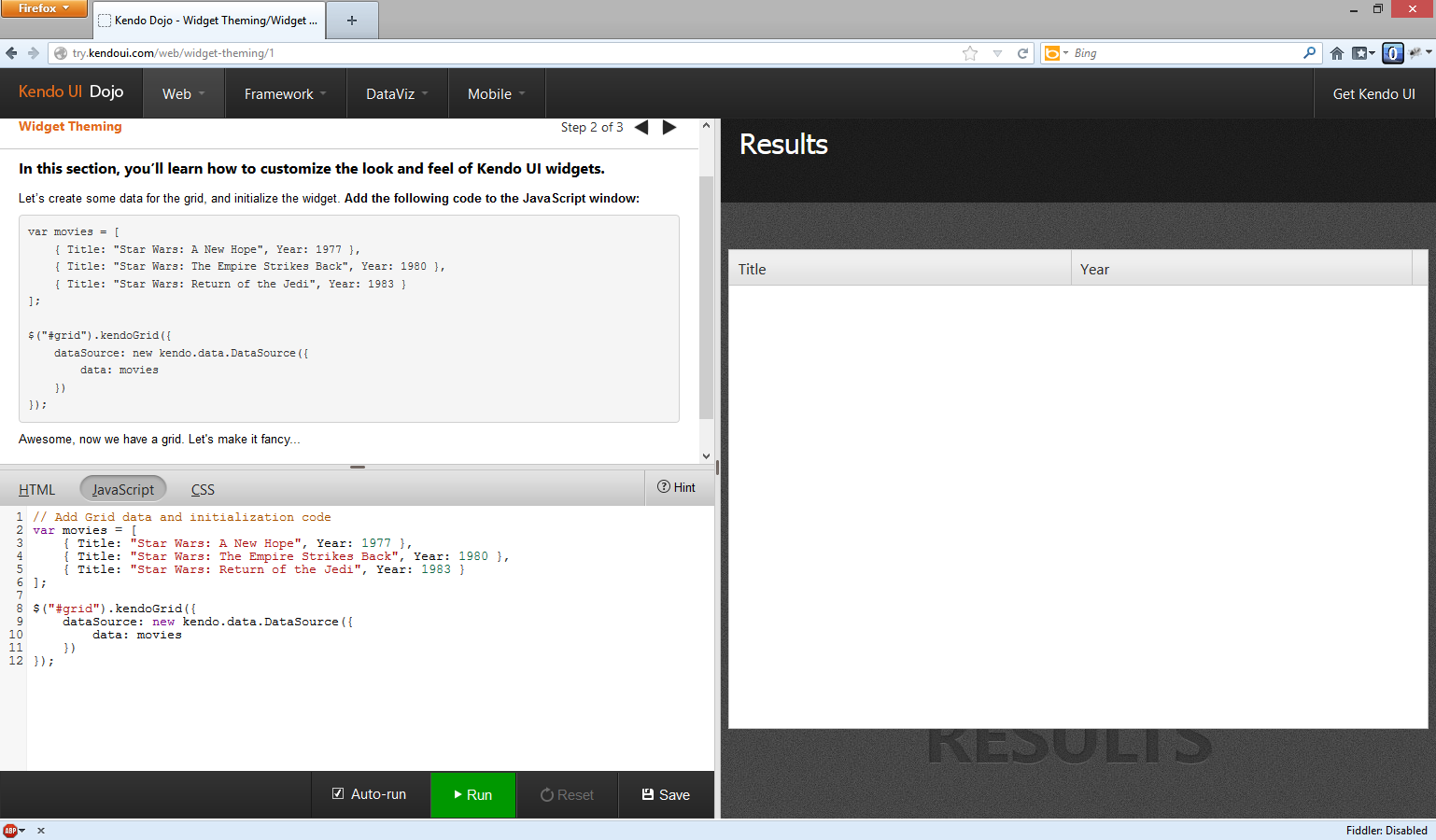Click the site identity globe icon
This screenshot has height=840, width=1436.
[61, 53]
